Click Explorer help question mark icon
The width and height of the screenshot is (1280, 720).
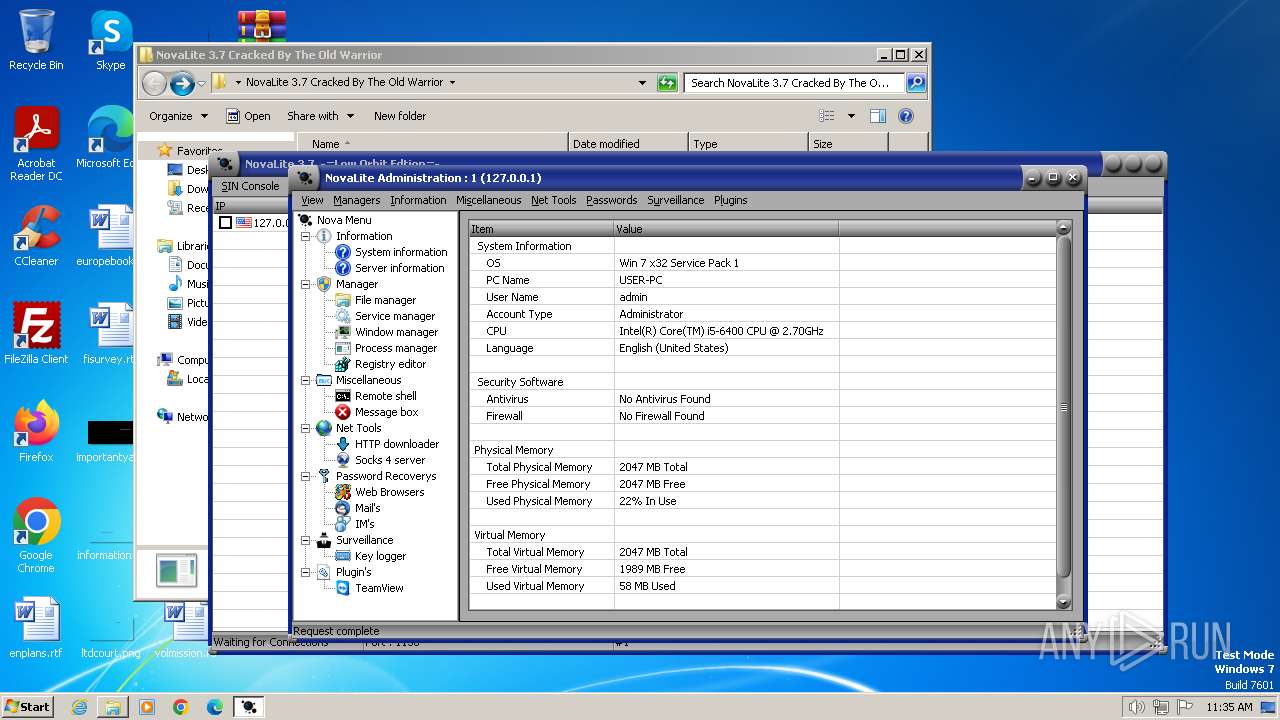click(905, 116)
